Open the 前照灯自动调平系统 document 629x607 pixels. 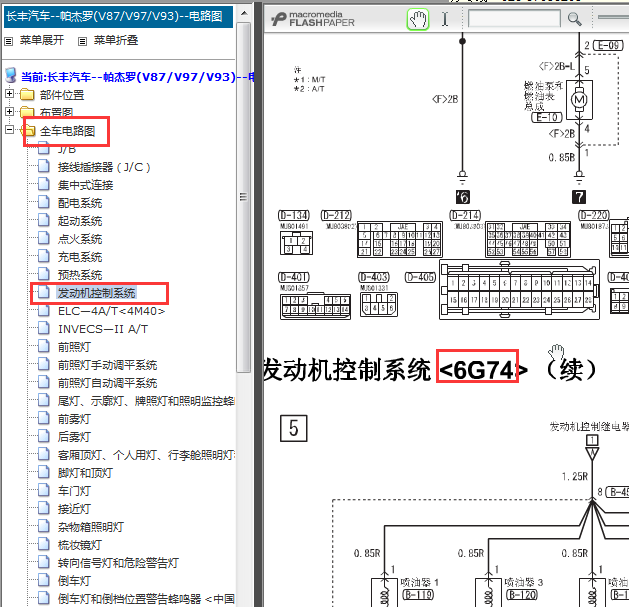107,383
